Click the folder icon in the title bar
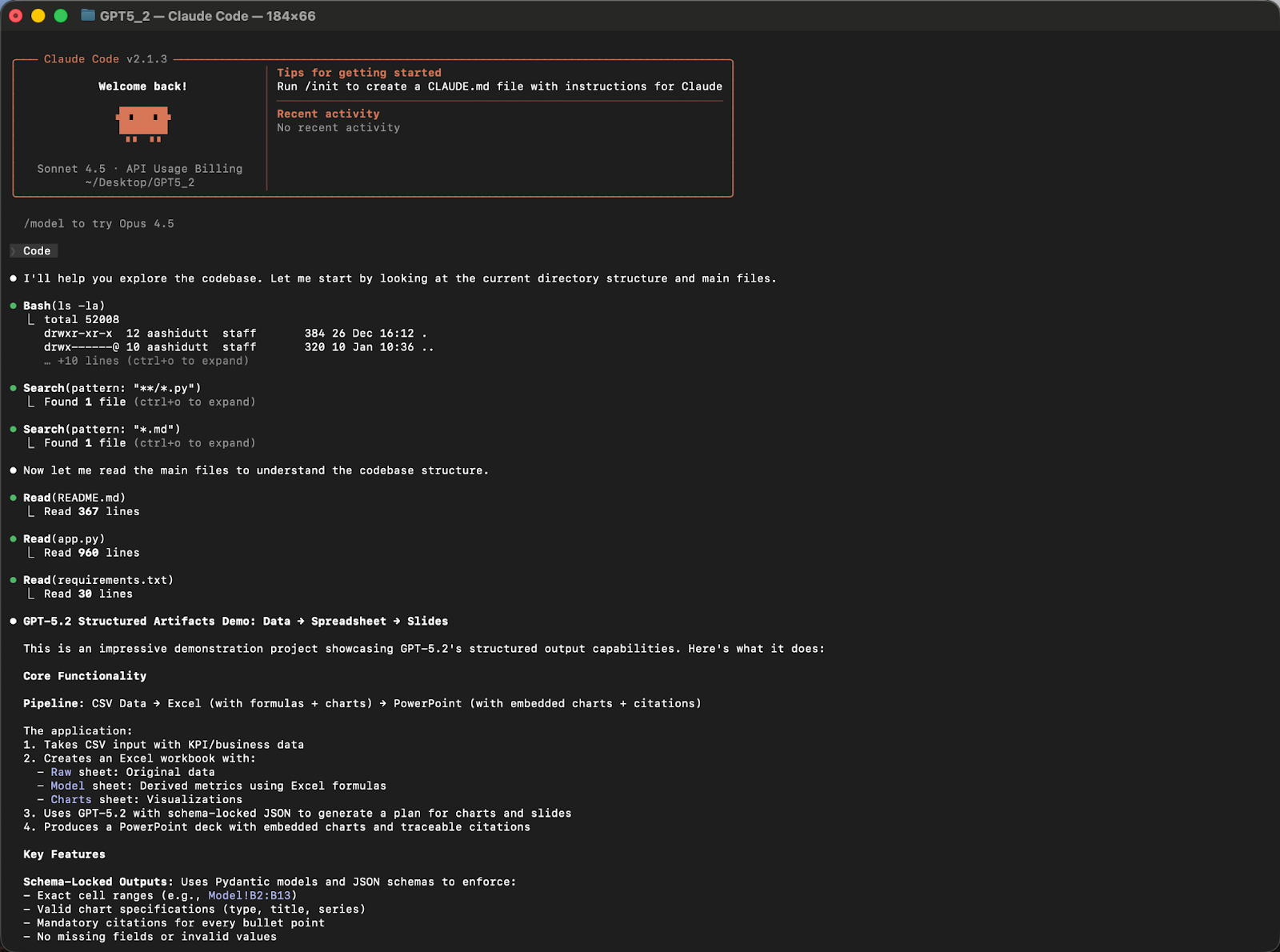 click(x=88, y=16)
